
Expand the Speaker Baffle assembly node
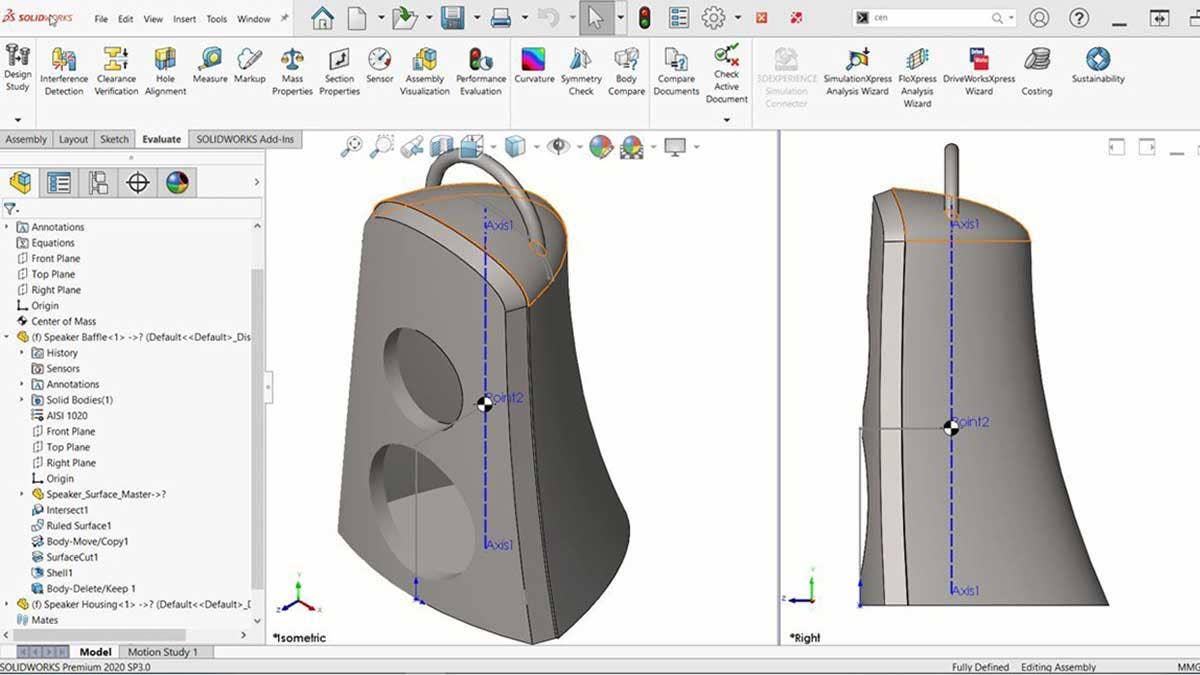pyautogui.click(x=7, y=337)
